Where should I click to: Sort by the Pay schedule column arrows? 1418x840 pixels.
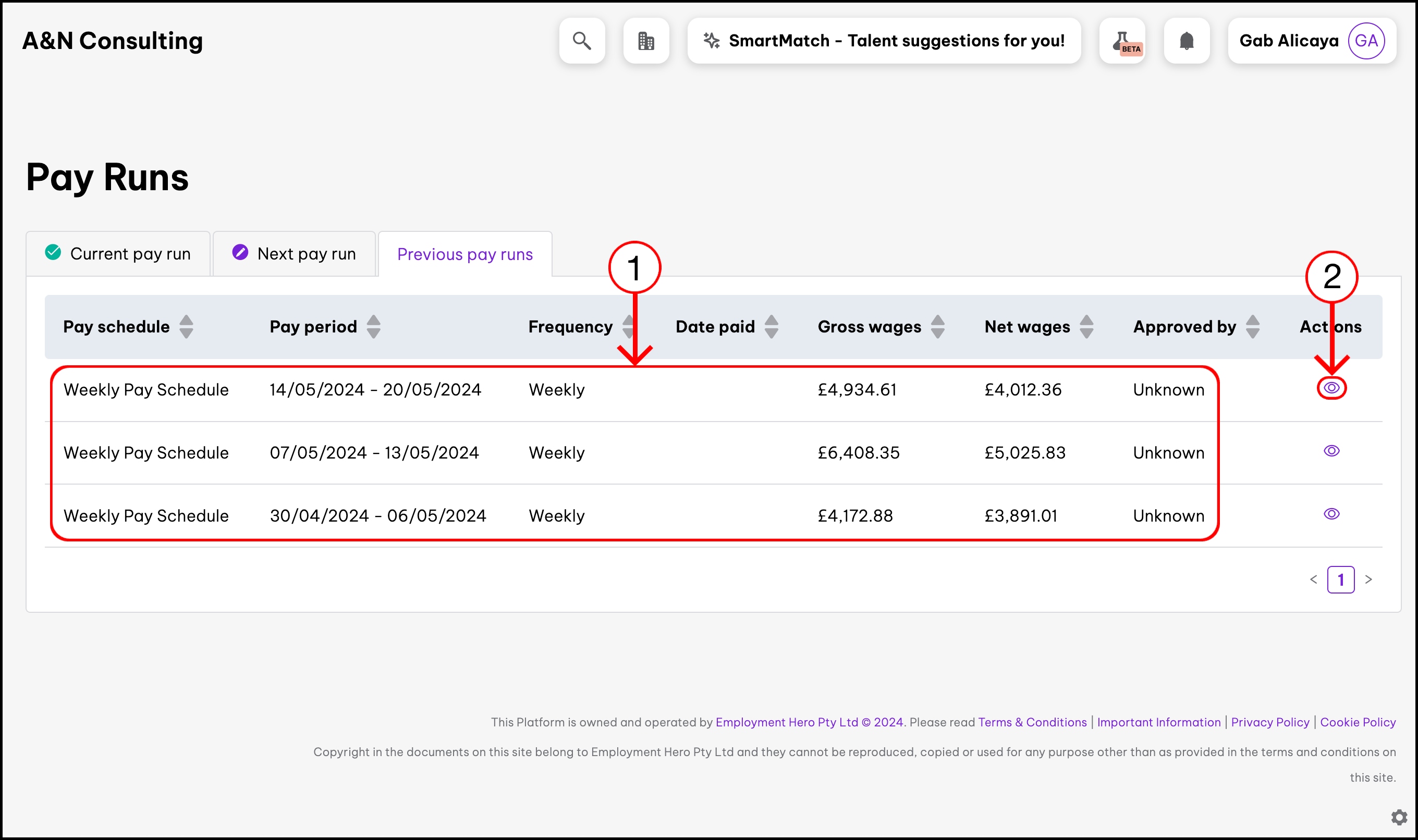click(186, 327)
